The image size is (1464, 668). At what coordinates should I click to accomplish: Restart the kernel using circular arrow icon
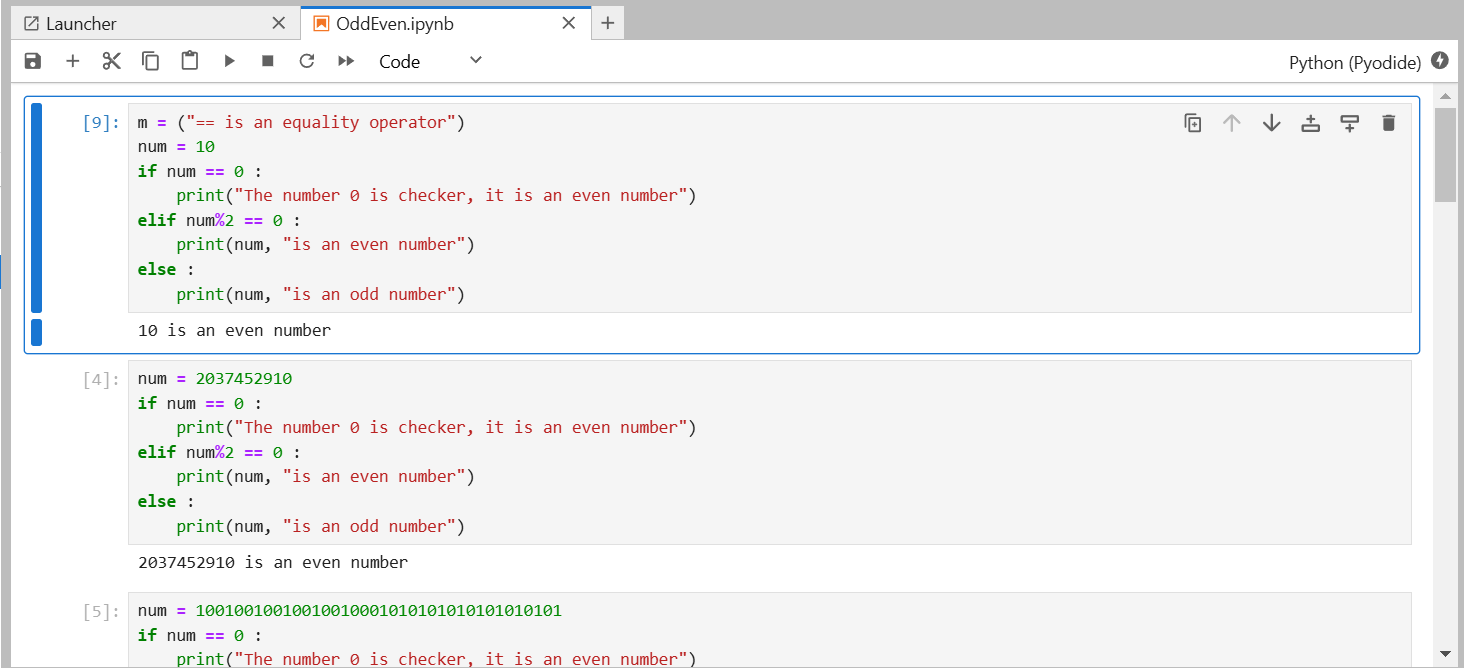(307, 61)
